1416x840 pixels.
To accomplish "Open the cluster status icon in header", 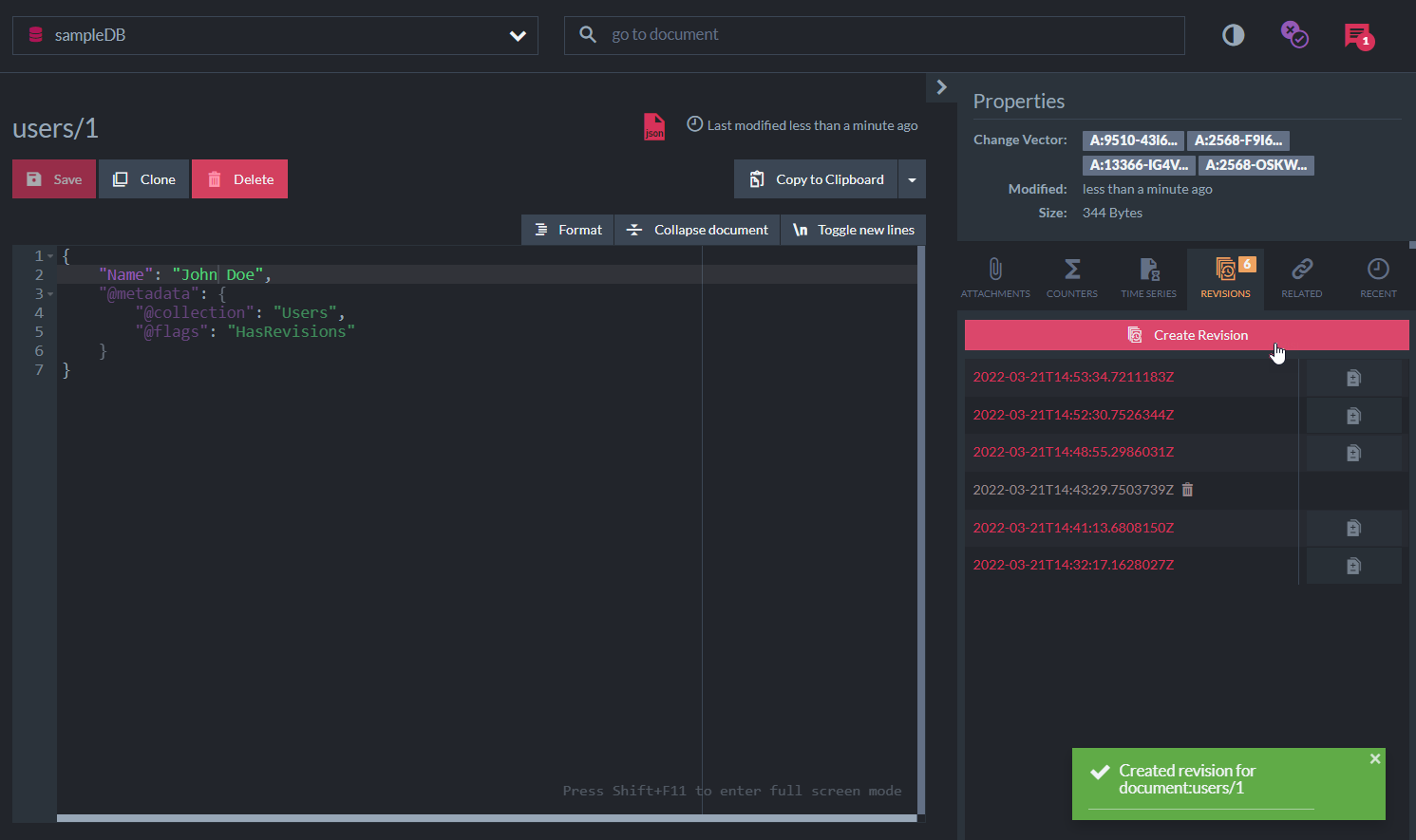I will [1294, 35].
